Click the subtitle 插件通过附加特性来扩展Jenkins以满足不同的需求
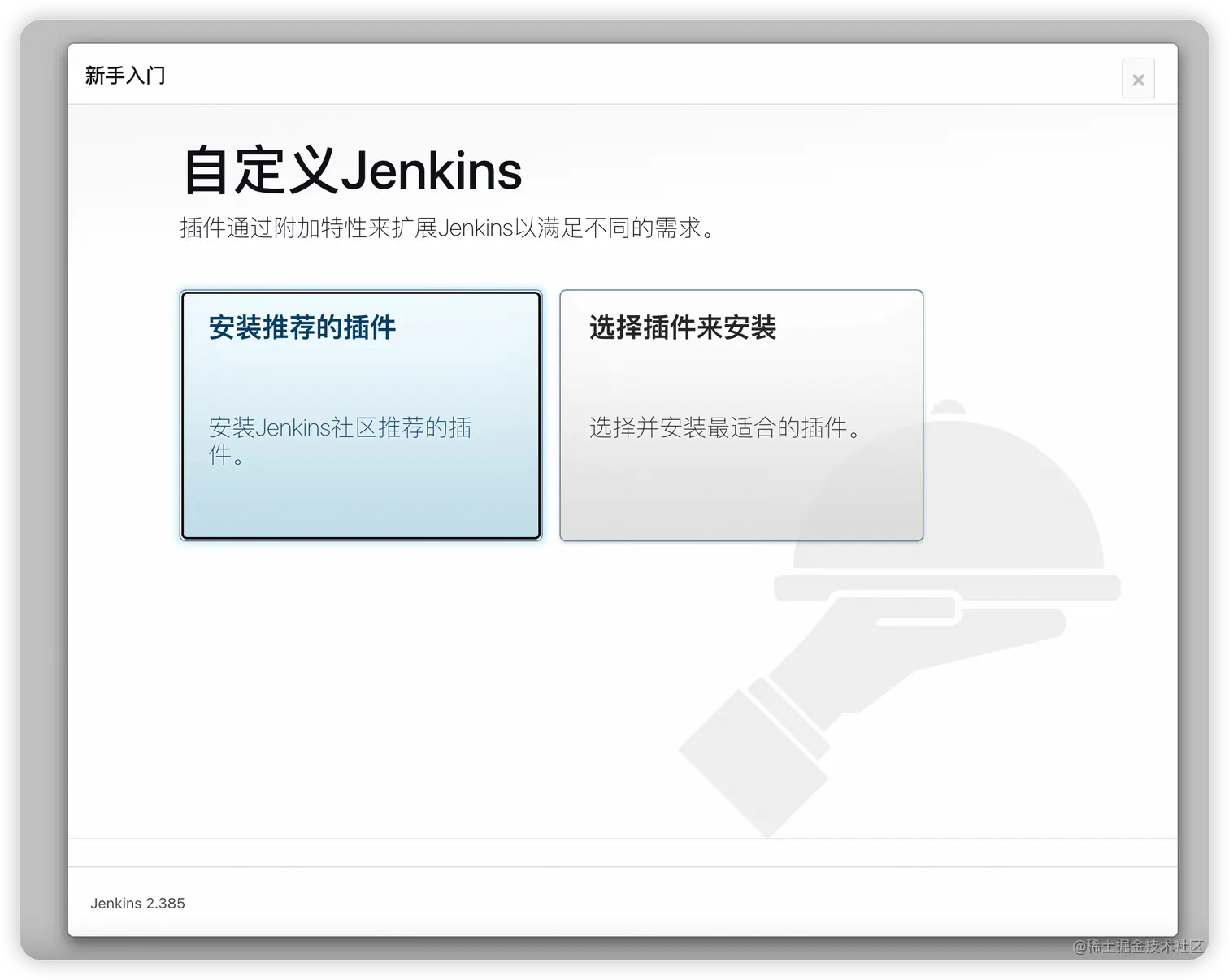The width and height of the screenshot is (1229, 980). pos(448,228)
